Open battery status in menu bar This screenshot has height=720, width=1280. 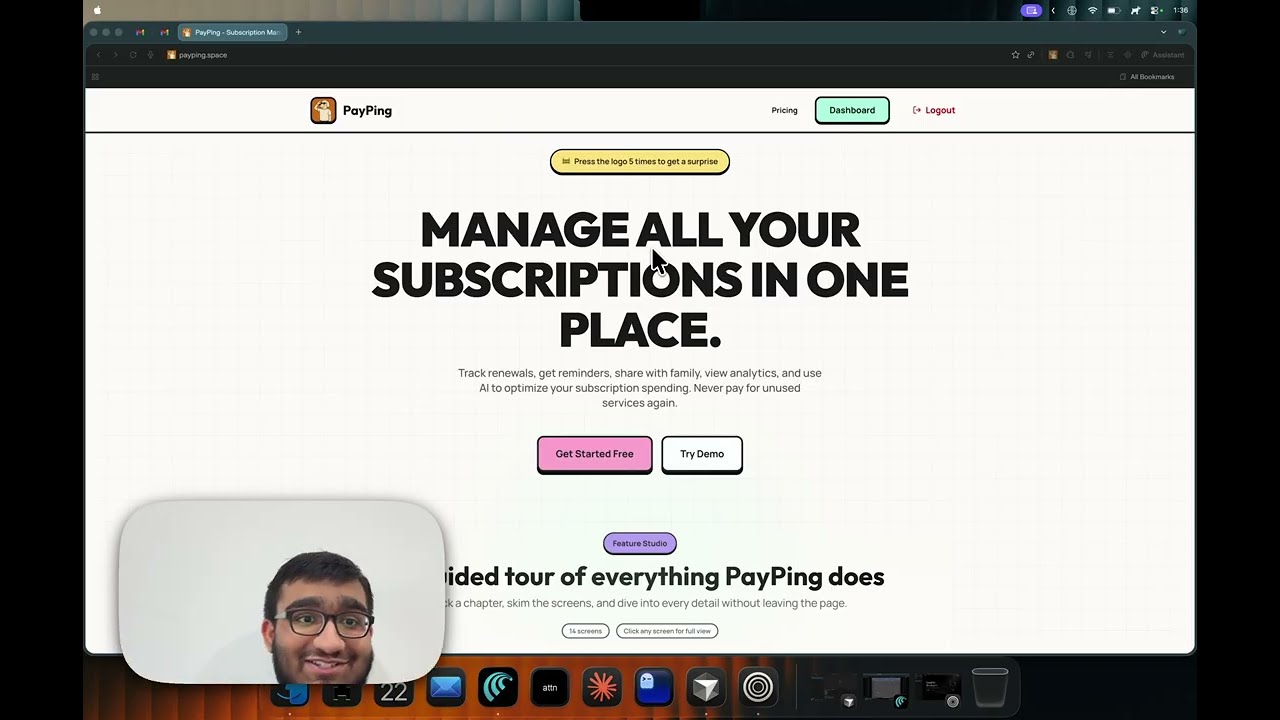click(1113, 10)
